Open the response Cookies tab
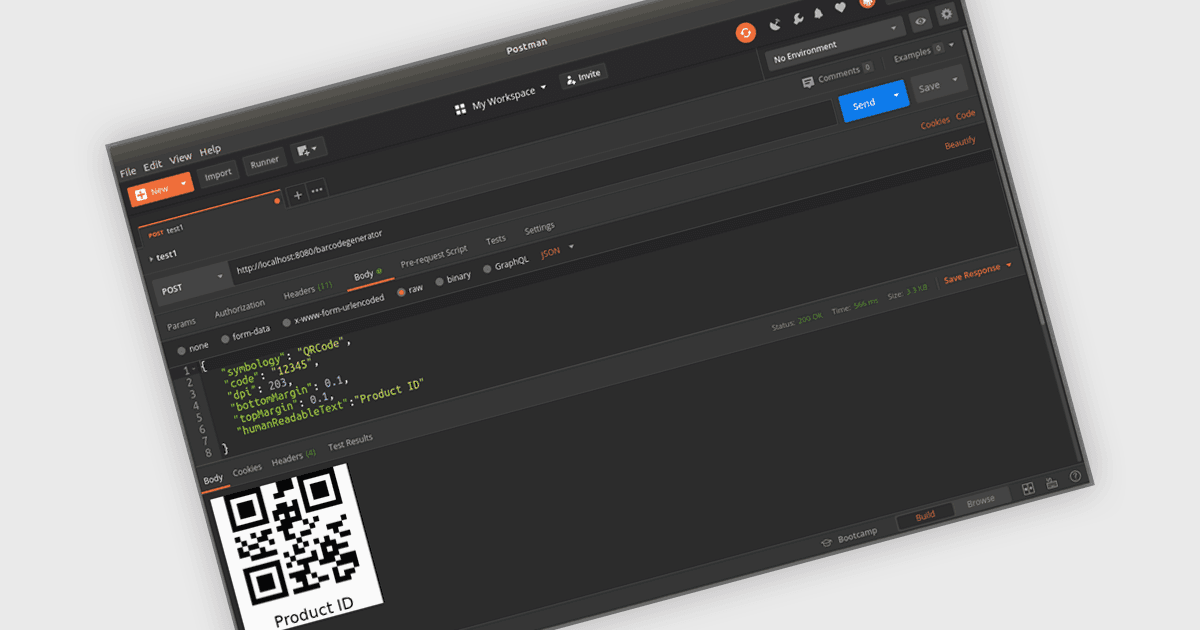Screen dimensions: 1200x630 click(247, 469)
